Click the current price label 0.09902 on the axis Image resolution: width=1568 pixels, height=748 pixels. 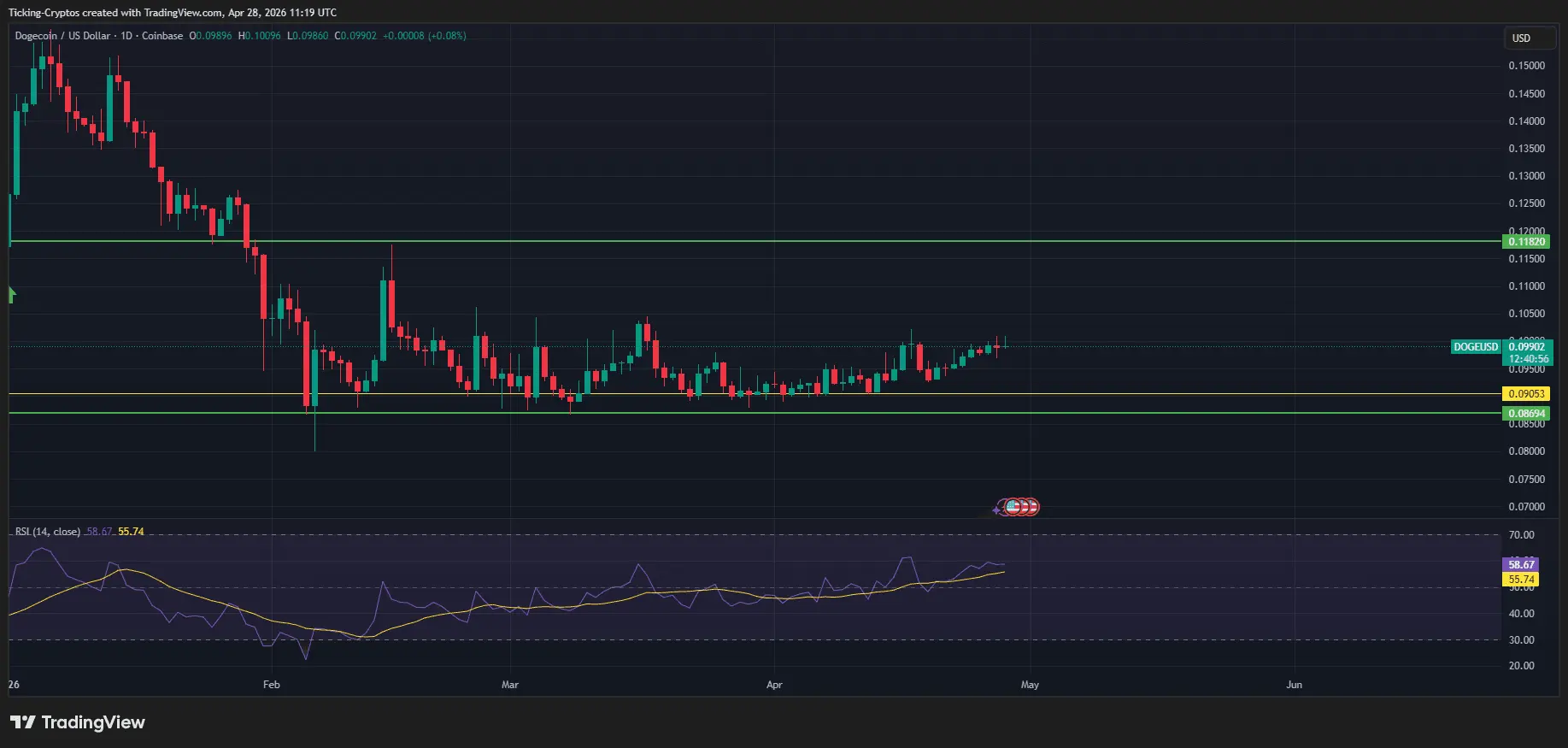click(1527, 347)
